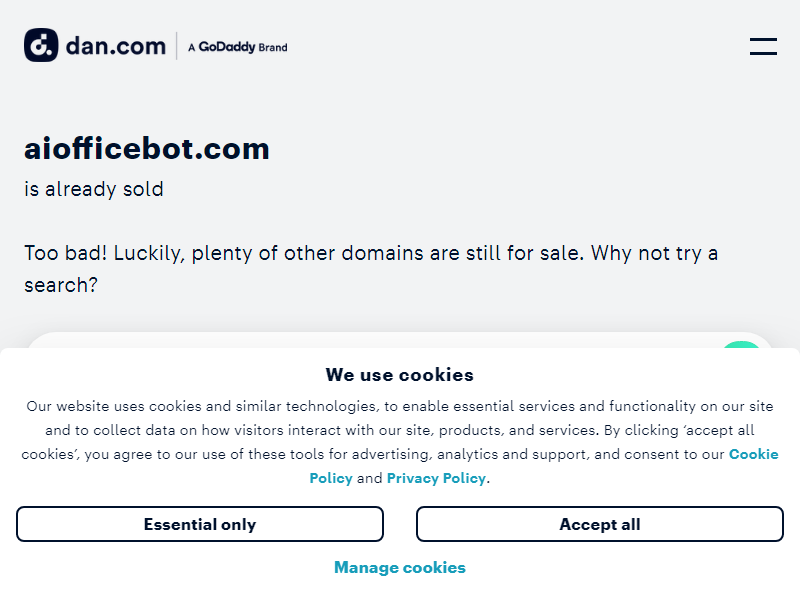Click the word 'search?' in the message
800x600 pixels.
(x=61, y=285)
